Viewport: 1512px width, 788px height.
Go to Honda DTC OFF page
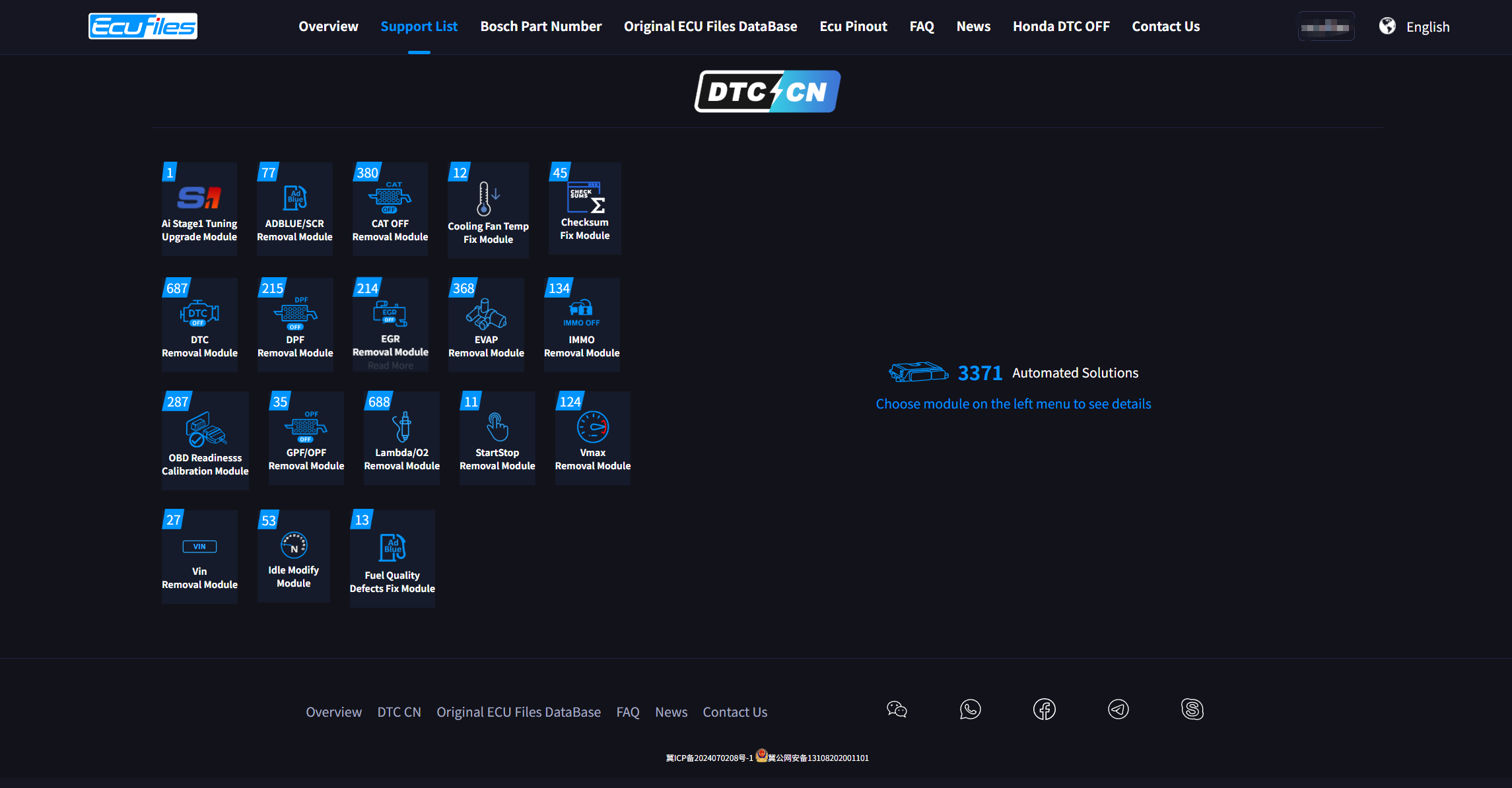pyautogui.click(x=1061, y=26)
